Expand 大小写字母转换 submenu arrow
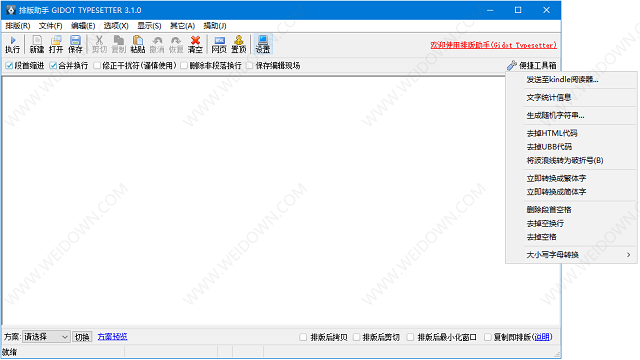 (629, 255)
